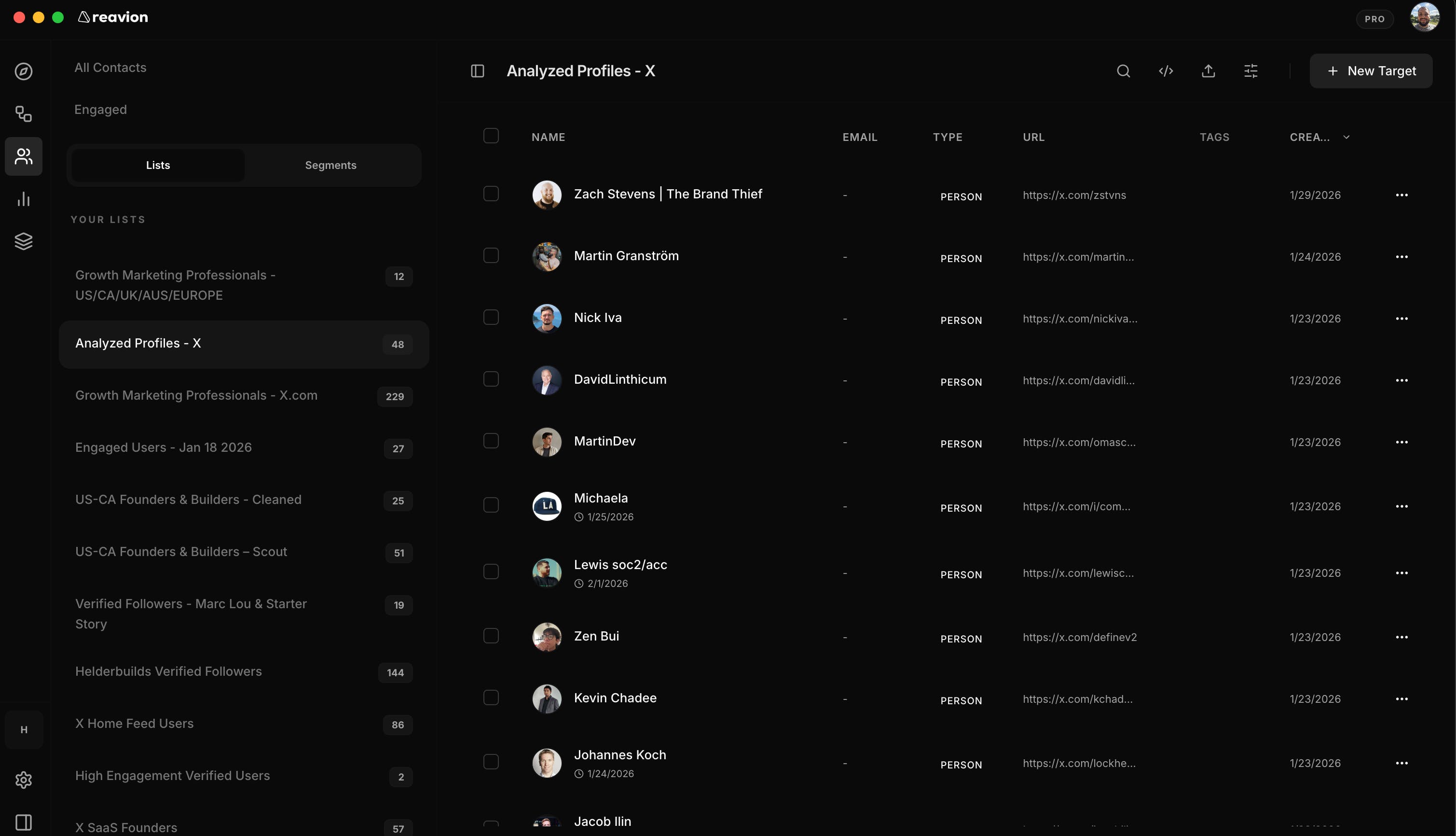Screen dimensions: 1456x836
Task: Select the checkbox for Nick Iva
Action: click(x=491, y=318)
